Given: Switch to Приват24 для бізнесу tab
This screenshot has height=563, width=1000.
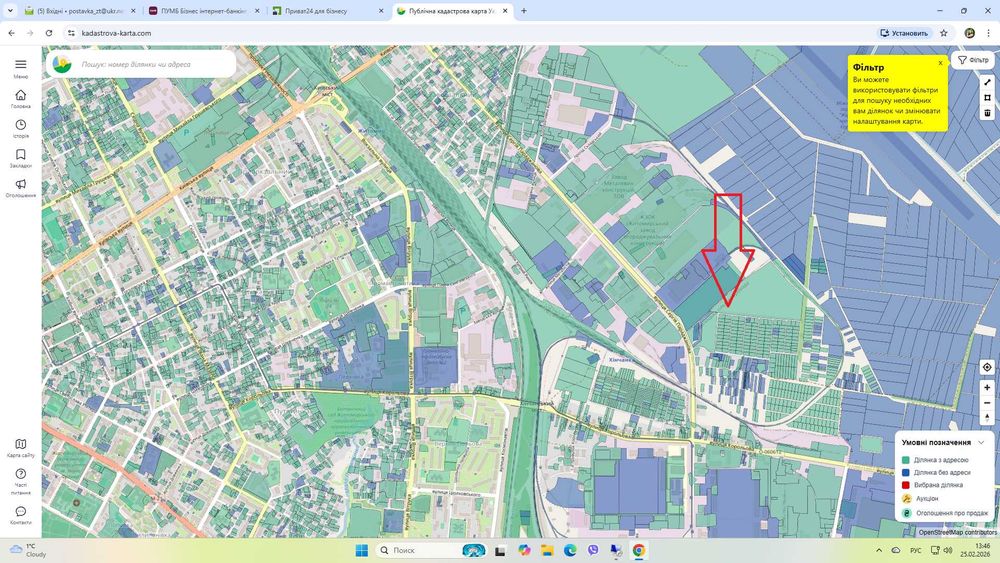Looking at the screenshot, I should coord(327,11).
